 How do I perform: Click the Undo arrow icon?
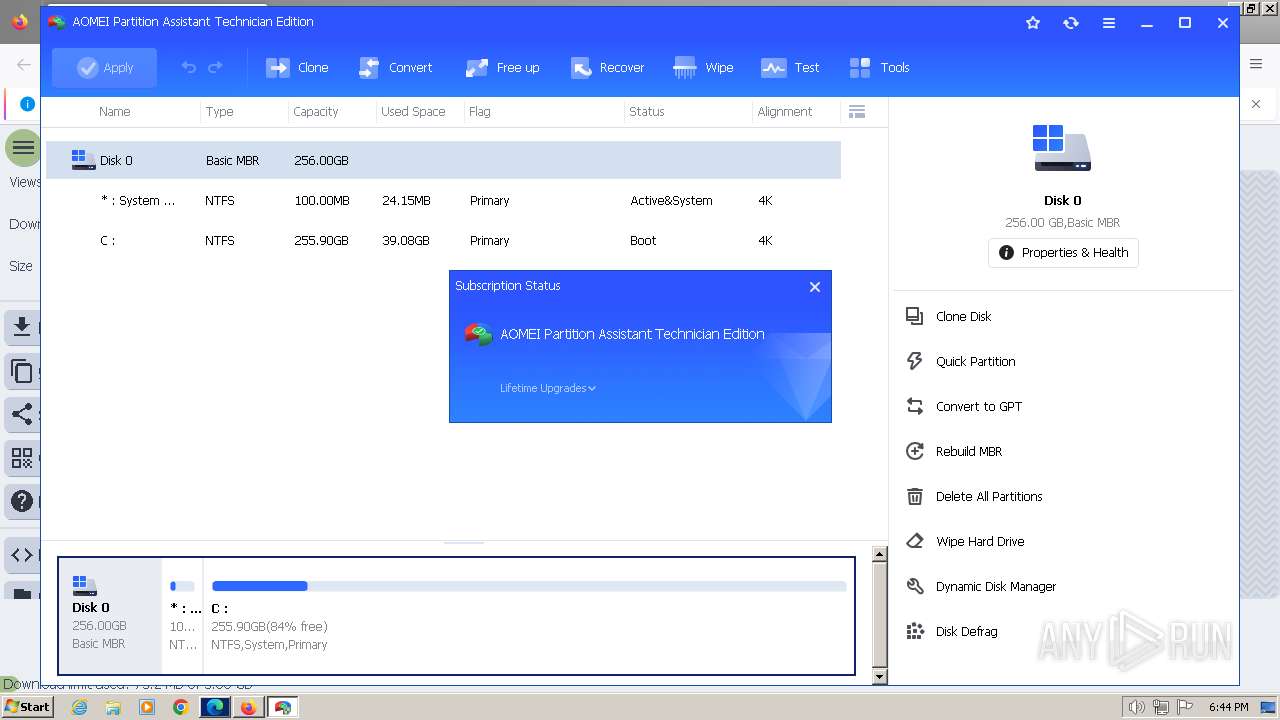point(189,67)
